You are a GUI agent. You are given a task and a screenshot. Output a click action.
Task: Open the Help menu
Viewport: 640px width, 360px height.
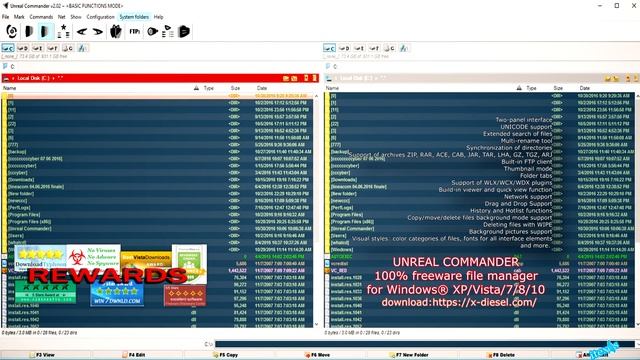point(158,17)
